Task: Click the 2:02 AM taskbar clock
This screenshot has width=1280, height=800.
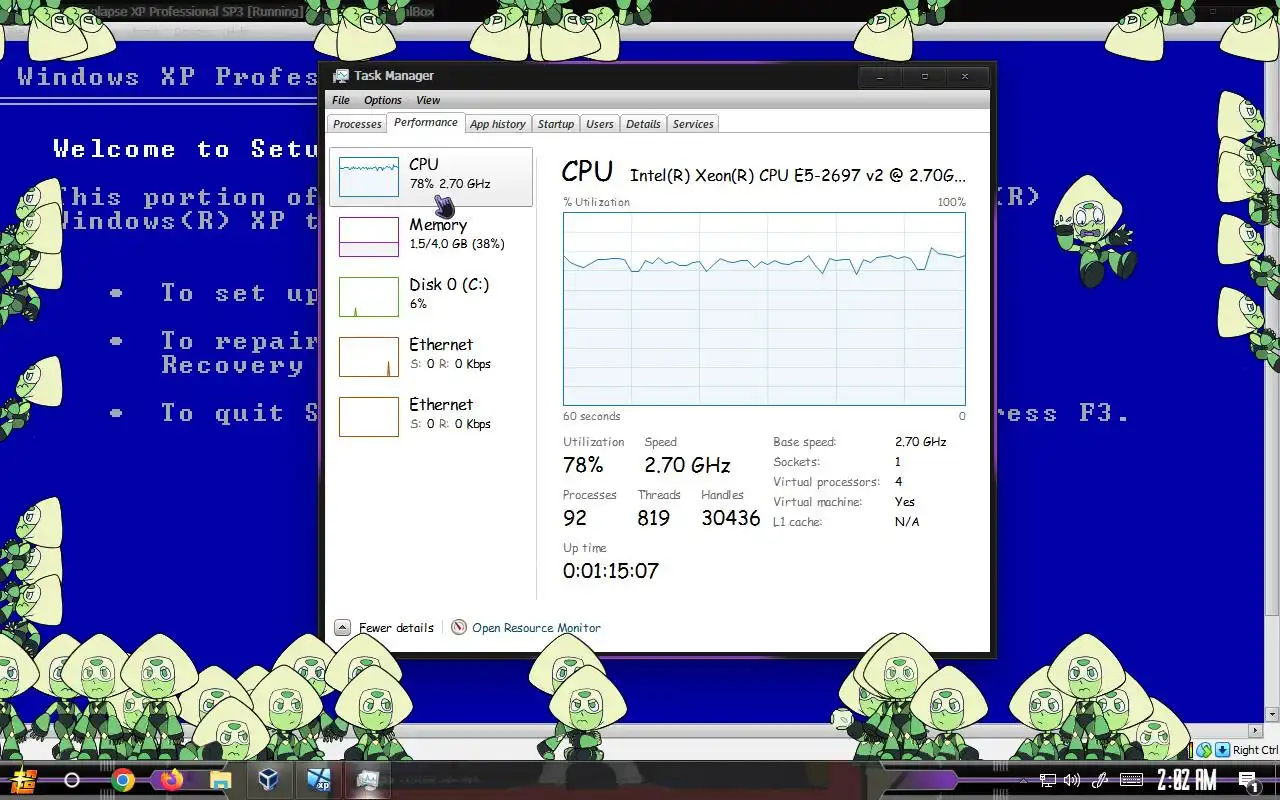Action: tap(1187, 780)
